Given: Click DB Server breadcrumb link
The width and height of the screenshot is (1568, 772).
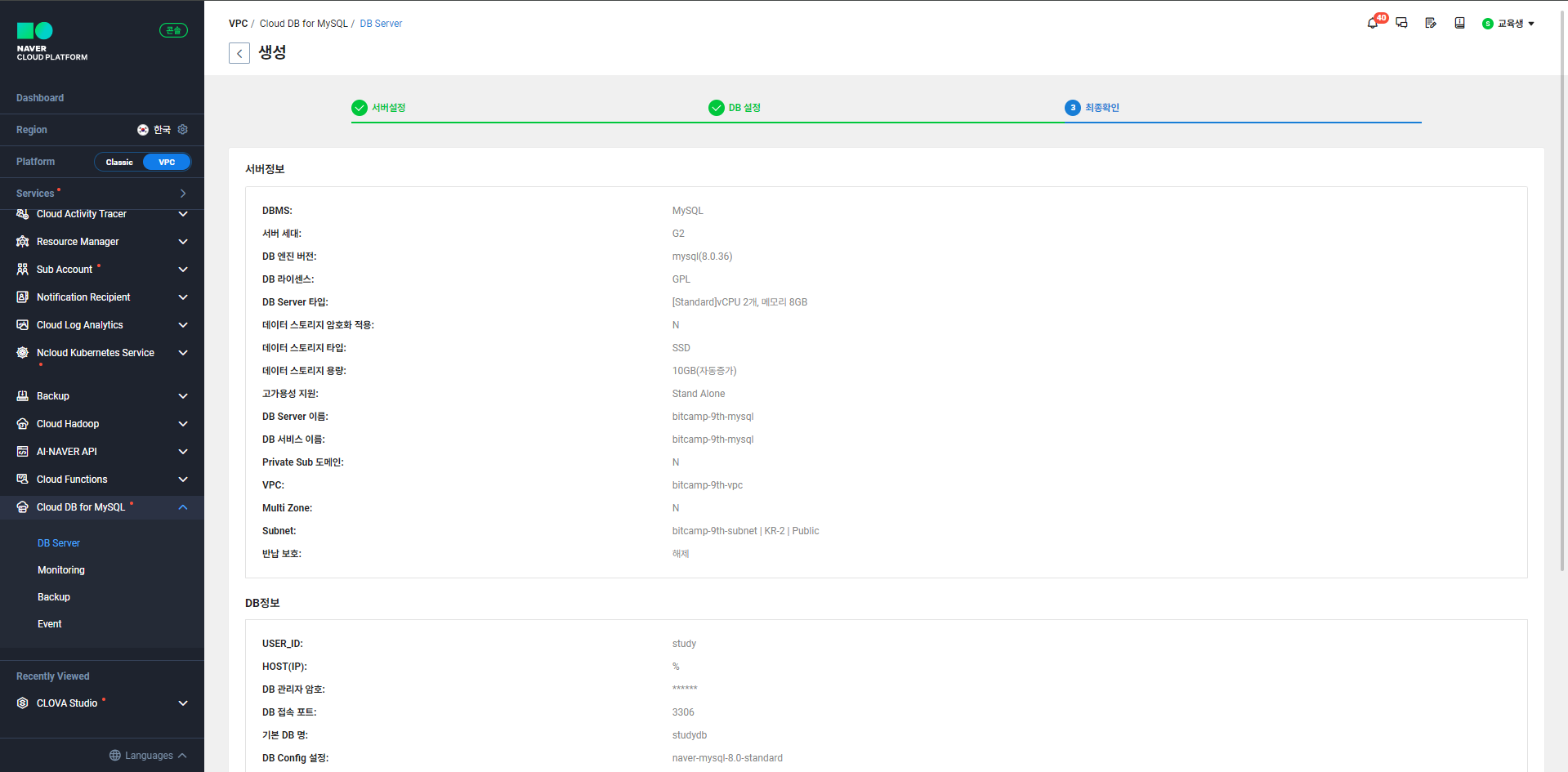Looking at the screenshot, I should coord(381,24).
